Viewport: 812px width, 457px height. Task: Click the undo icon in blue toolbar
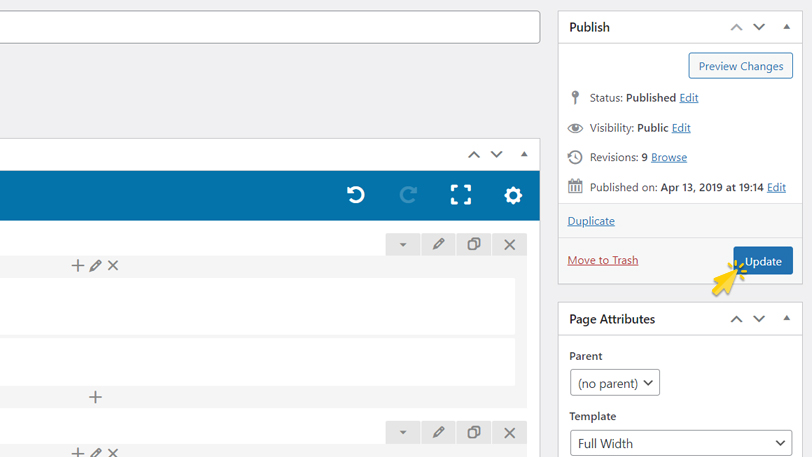[355, 195]
